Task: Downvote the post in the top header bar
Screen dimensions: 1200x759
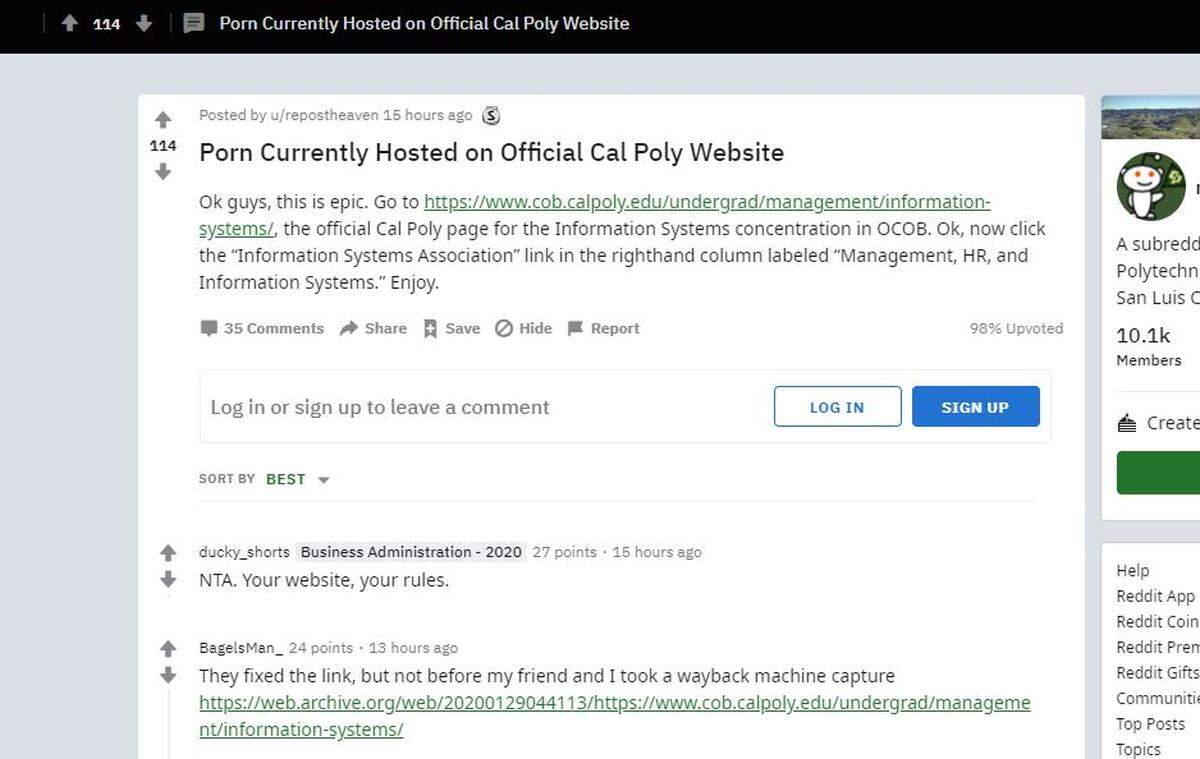Action: (x=143, y=23)
